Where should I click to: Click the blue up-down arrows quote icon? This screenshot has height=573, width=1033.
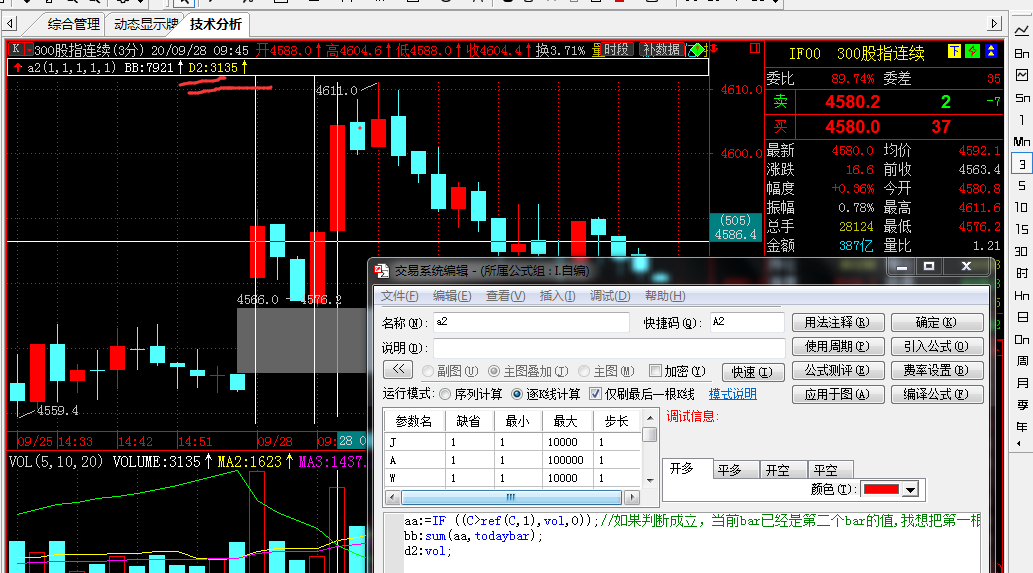(x=991, y=51)
